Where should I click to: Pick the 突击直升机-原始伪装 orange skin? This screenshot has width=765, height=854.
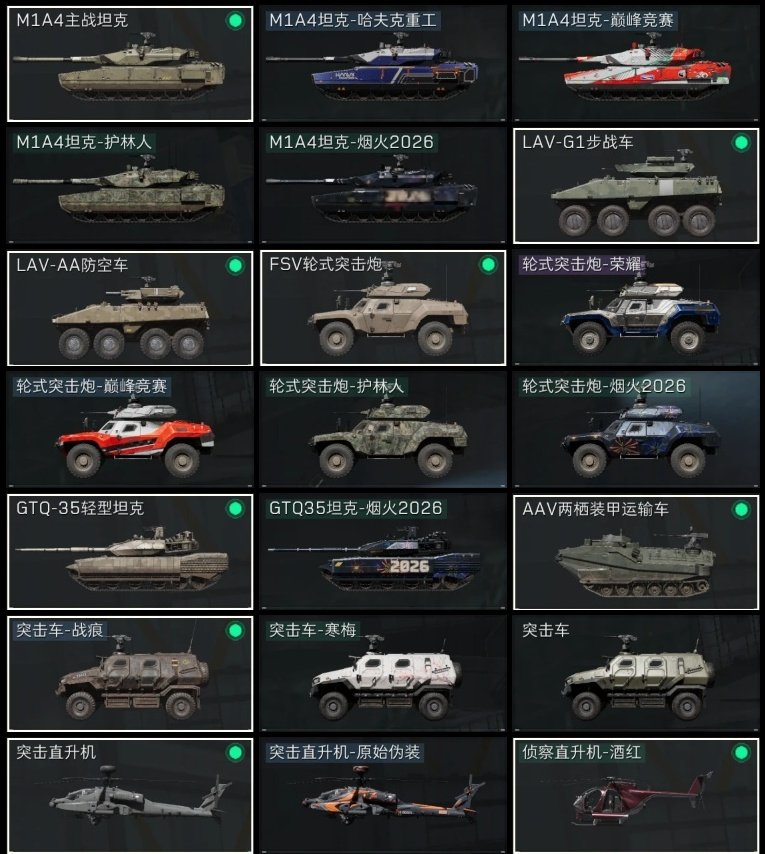pyautogui.click(x=383, y=796)
